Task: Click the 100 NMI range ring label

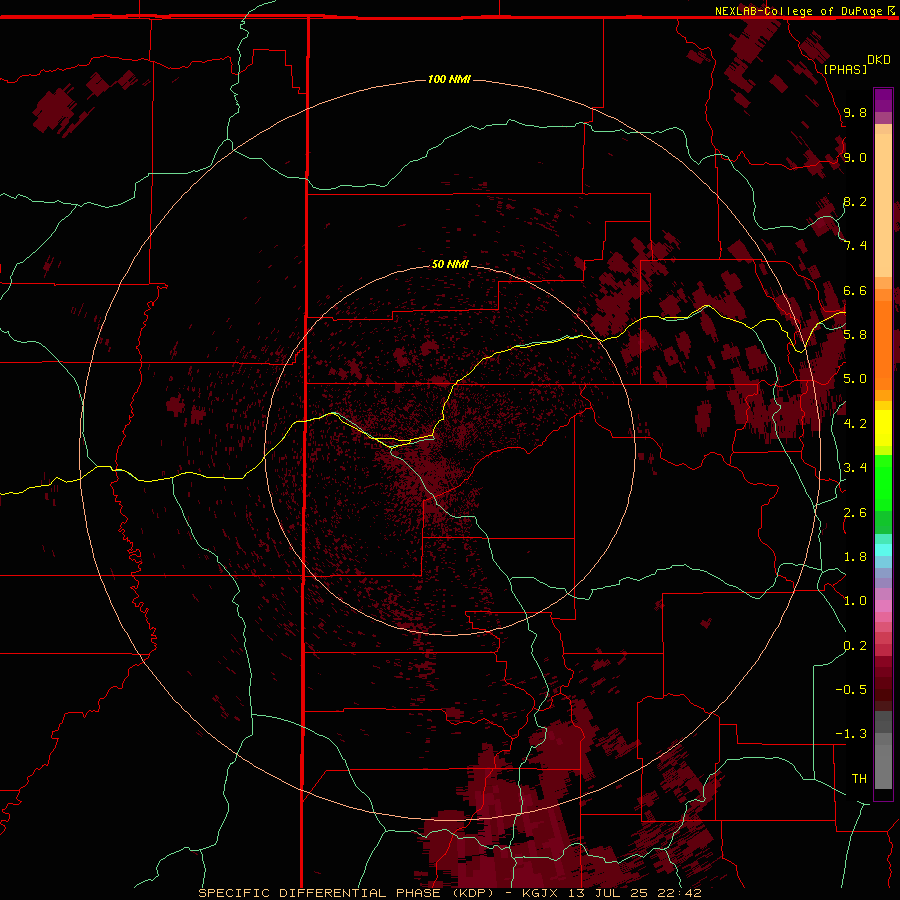Action: coord(449,79)
